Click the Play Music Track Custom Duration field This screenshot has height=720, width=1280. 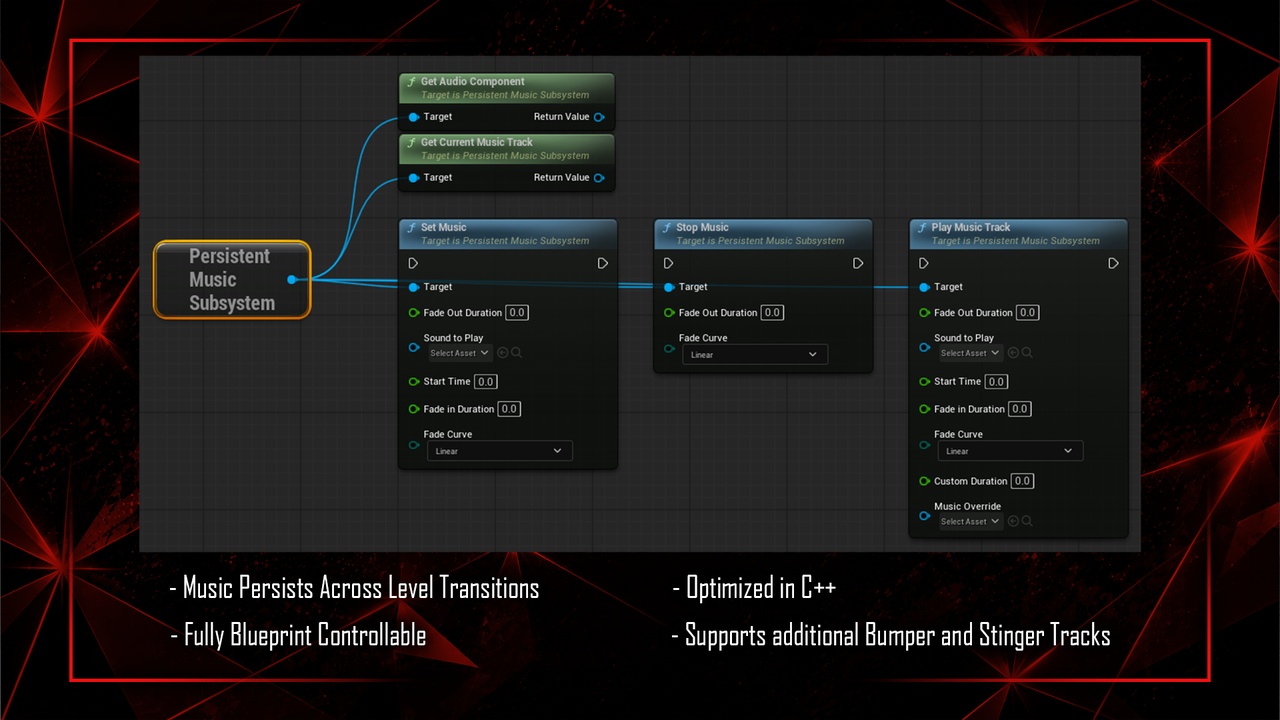tap(1022, 481)
